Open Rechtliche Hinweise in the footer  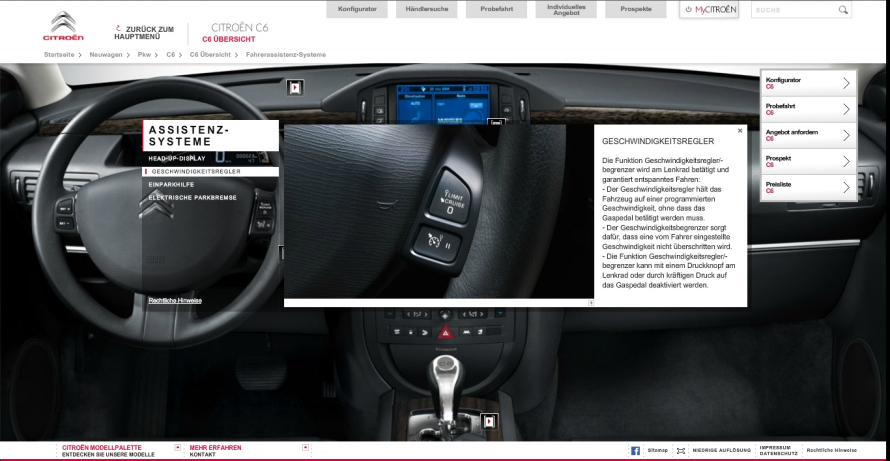(831, 450)
